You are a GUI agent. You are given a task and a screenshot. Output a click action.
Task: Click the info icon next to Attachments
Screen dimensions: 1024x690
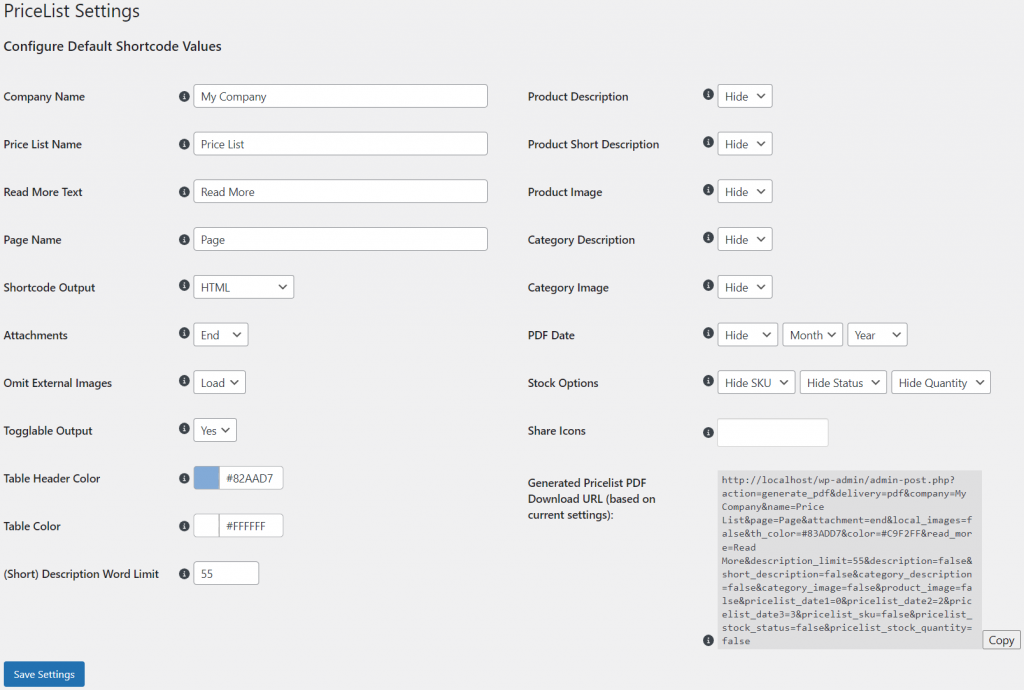(x=184, y=334)
